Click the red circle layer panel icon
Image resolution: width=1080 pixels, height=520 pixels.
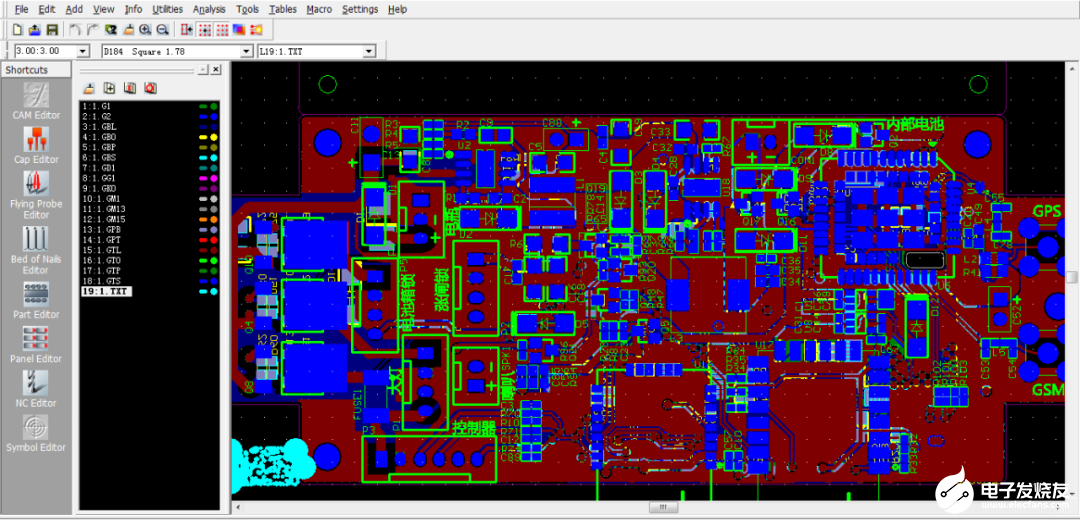pos(150,88)
